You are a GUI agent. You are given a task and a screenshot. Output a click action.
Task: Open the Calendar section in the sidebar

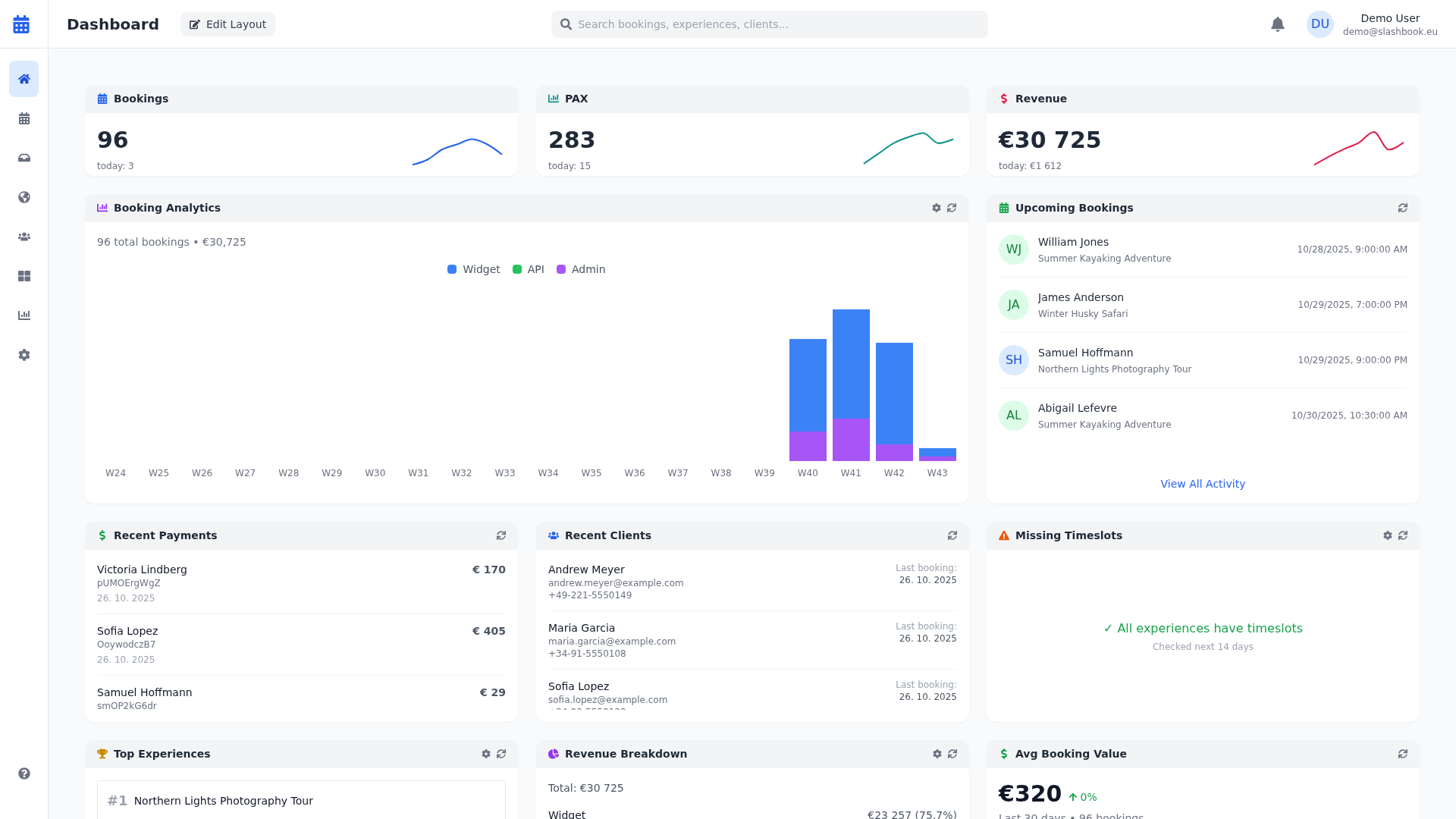(x=24, y=118)
